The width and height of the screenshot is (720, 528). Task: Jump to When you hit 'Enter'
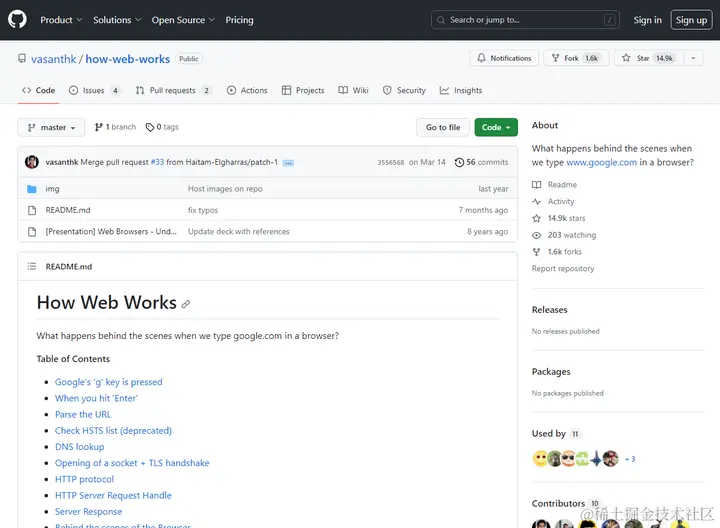pos(96,398)
